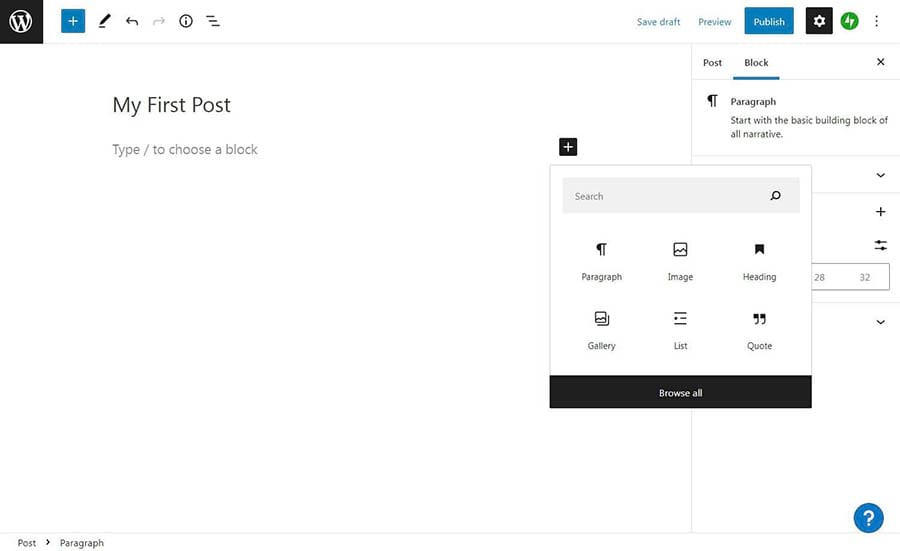Click the Publish button
This screenshot has width=900, height=551.
point(768,21)
